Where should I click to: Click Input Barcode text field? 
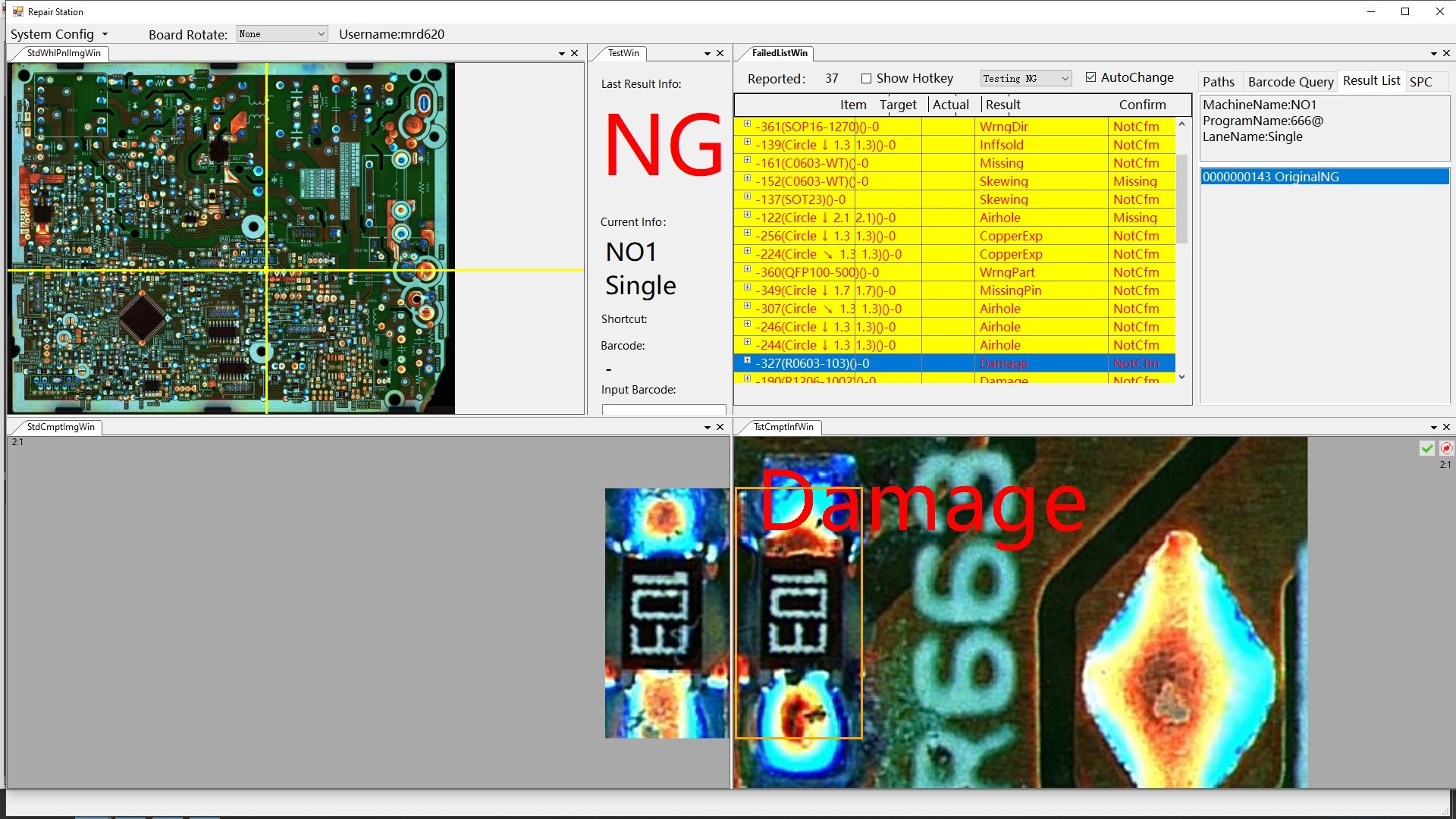(664, 409)
